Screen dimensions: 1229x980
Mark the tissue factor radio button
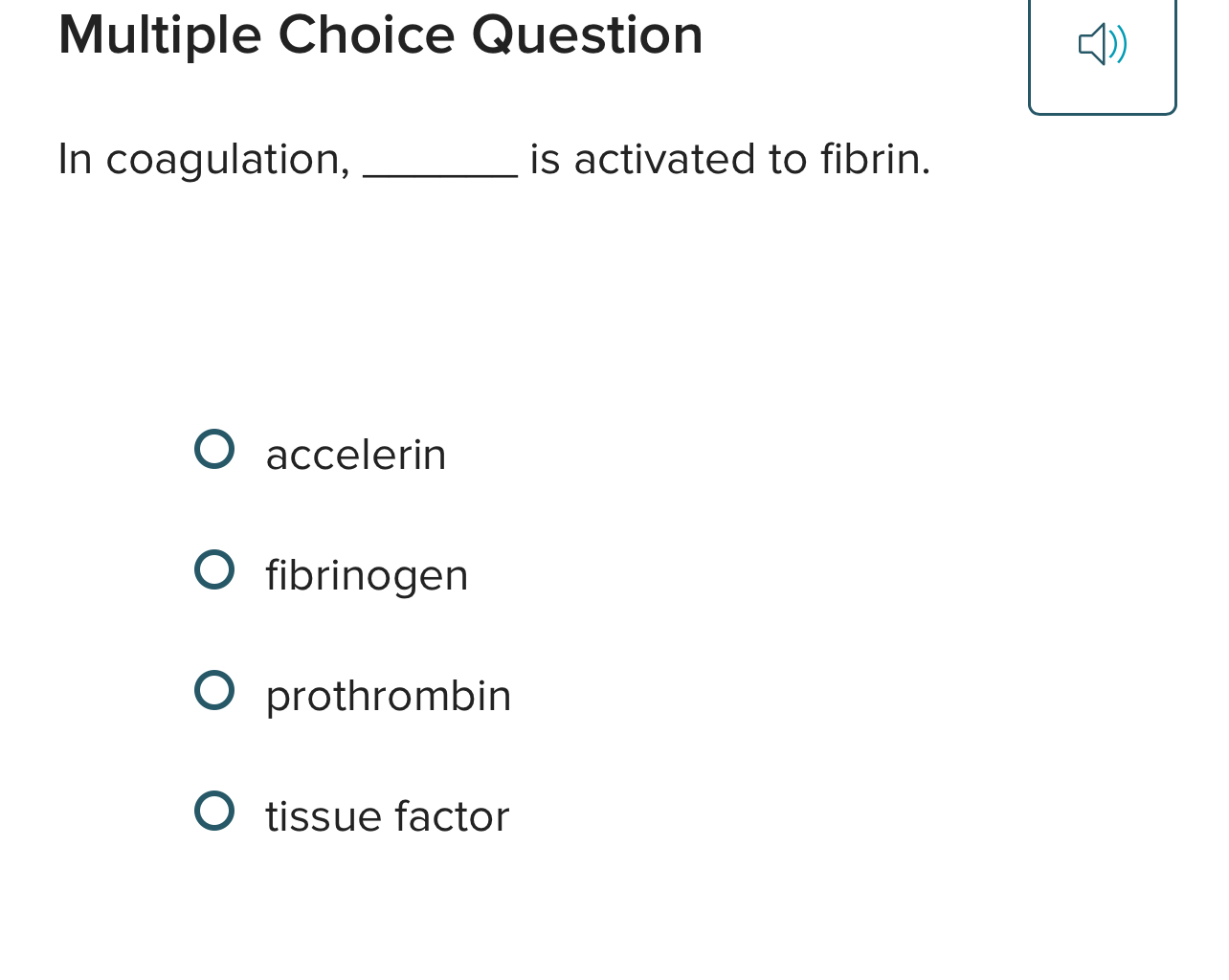point(214,812)
